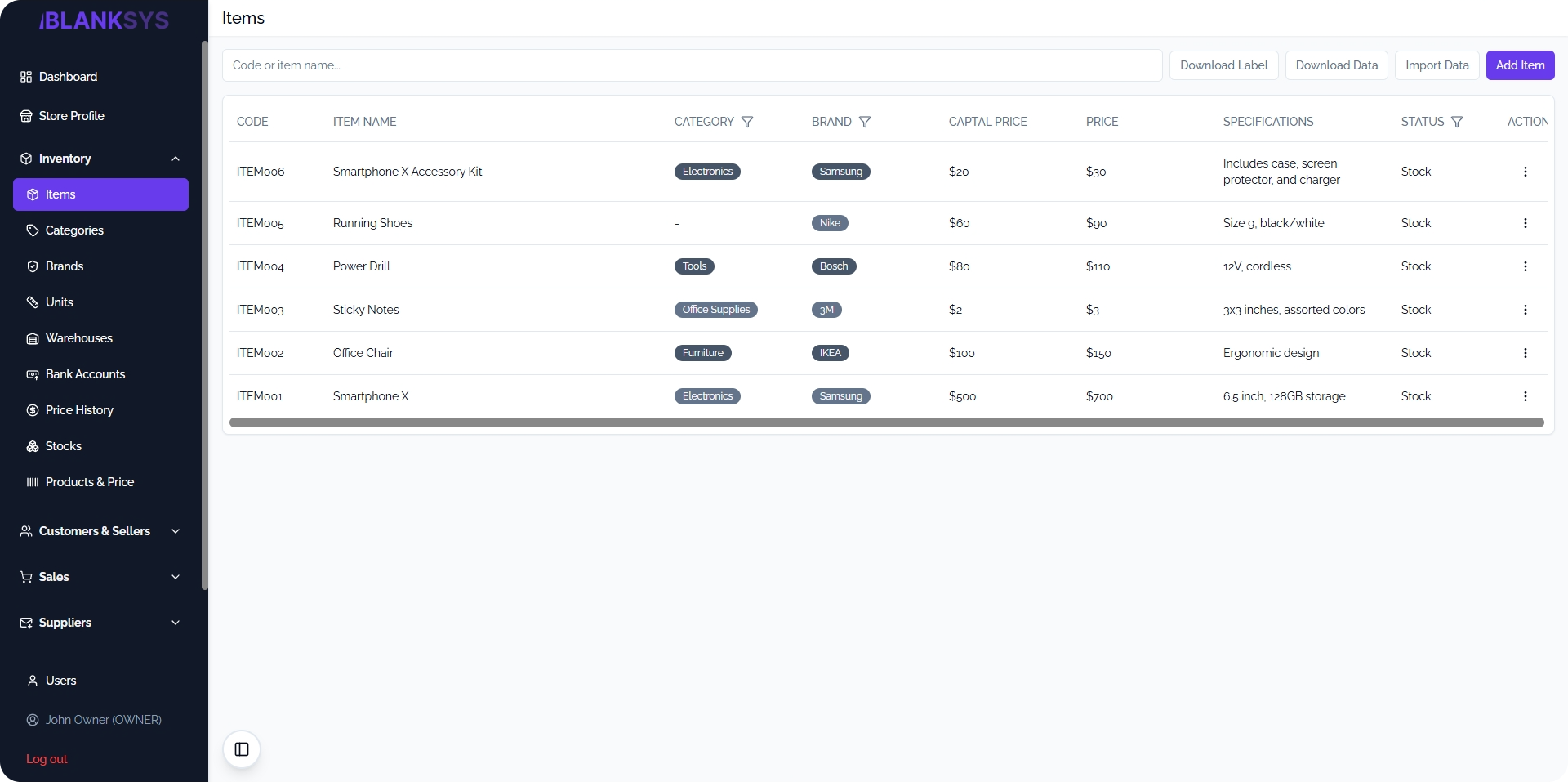Image resolution: width=1568 pixels, height=782 pixels.
Task: Click the Download Data button
Action: [1336, 65]
